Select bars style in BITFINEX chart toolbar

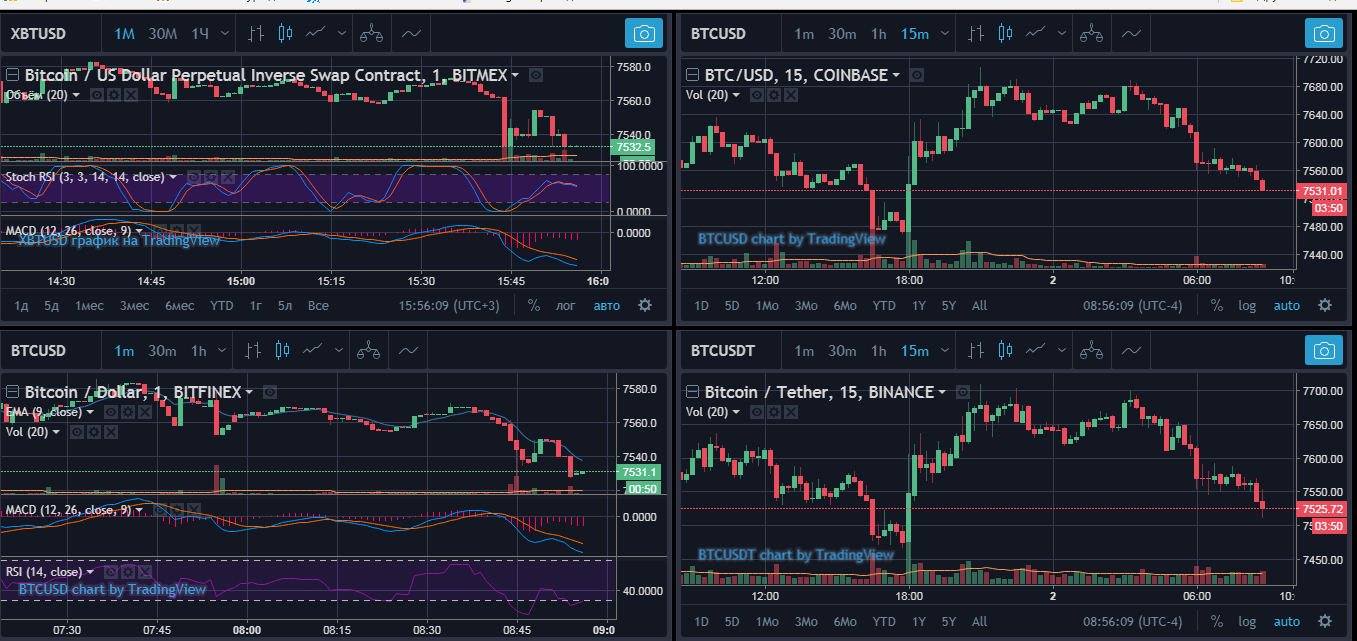[x=252, y=350]
